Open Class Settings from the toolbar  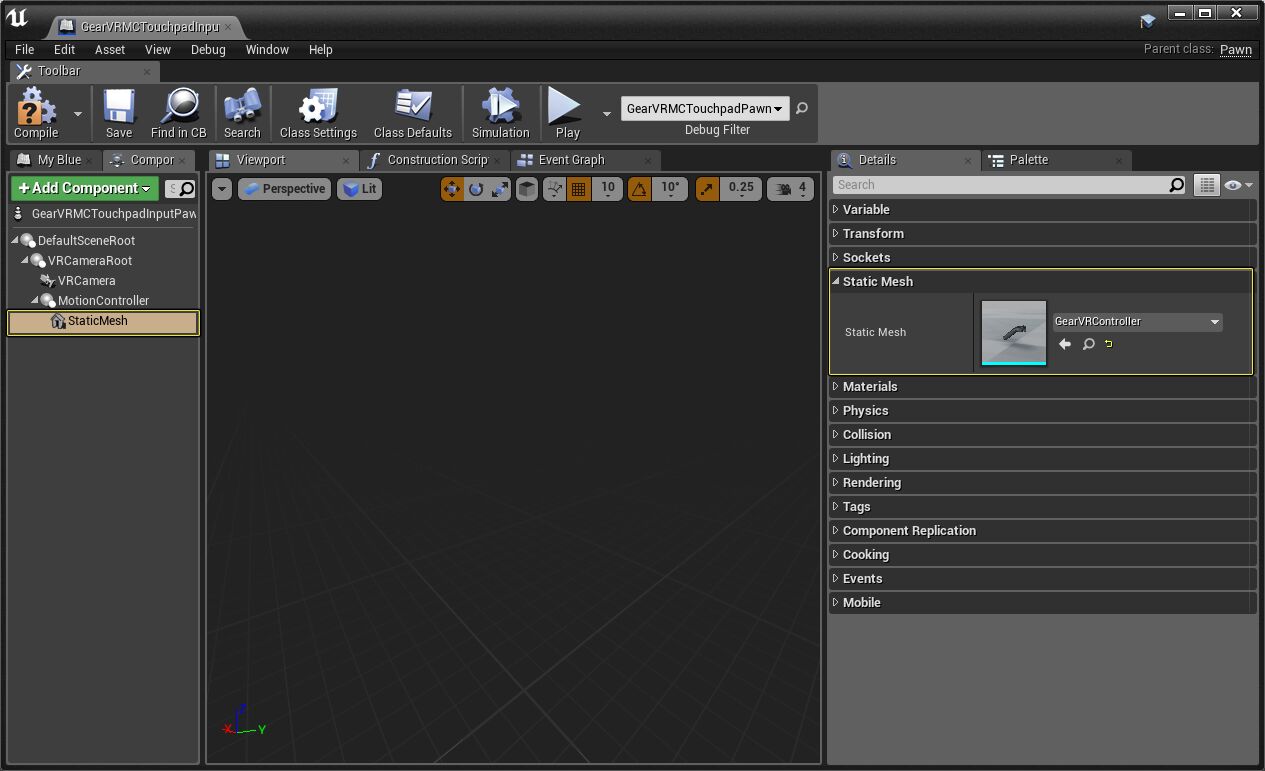point(318,112)
